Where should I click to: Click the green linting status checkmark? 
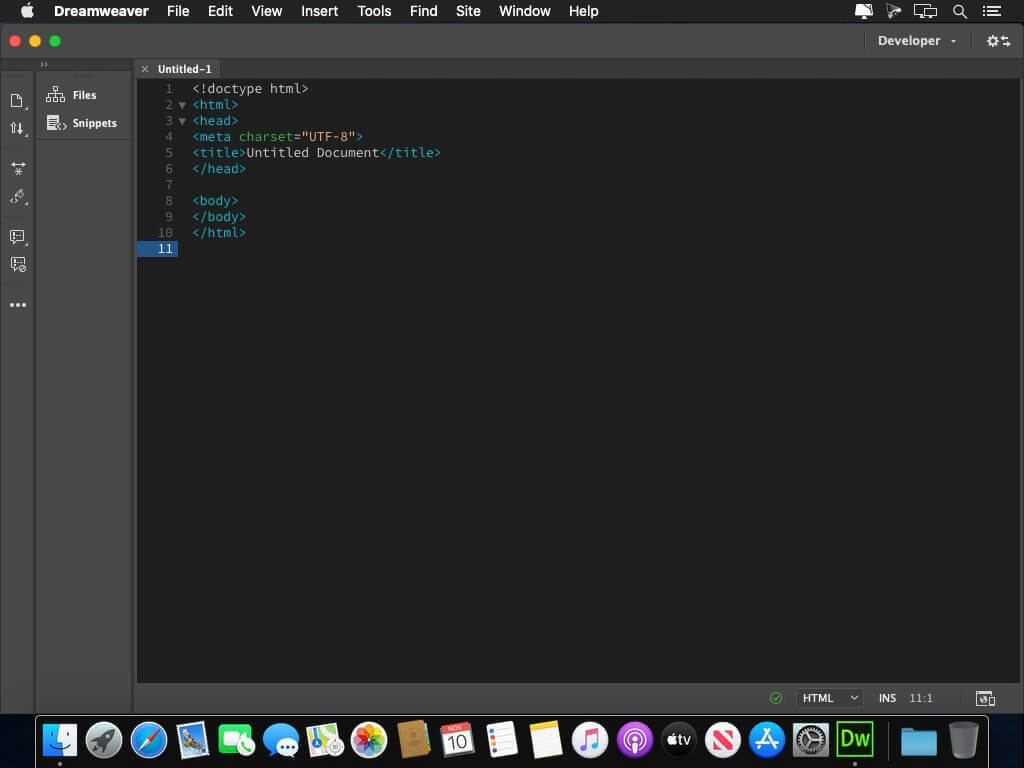[x=776, y=697]
